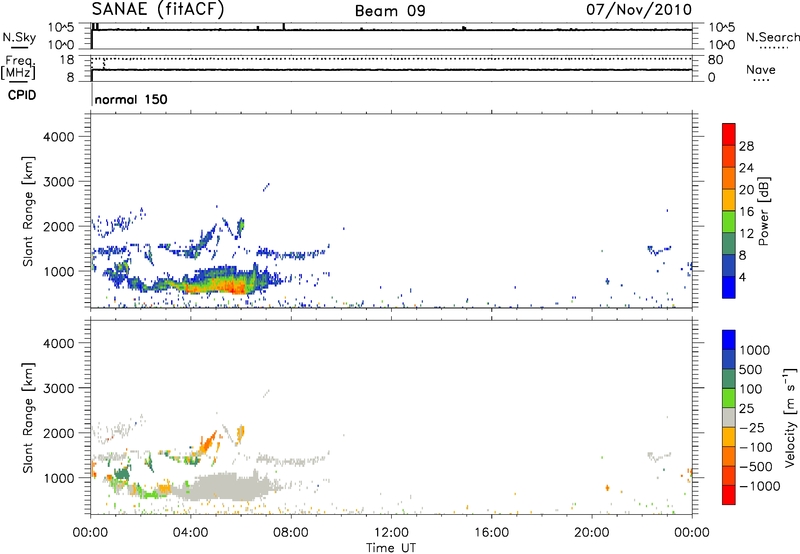Click the 18 tick on frequency axis

67,60
